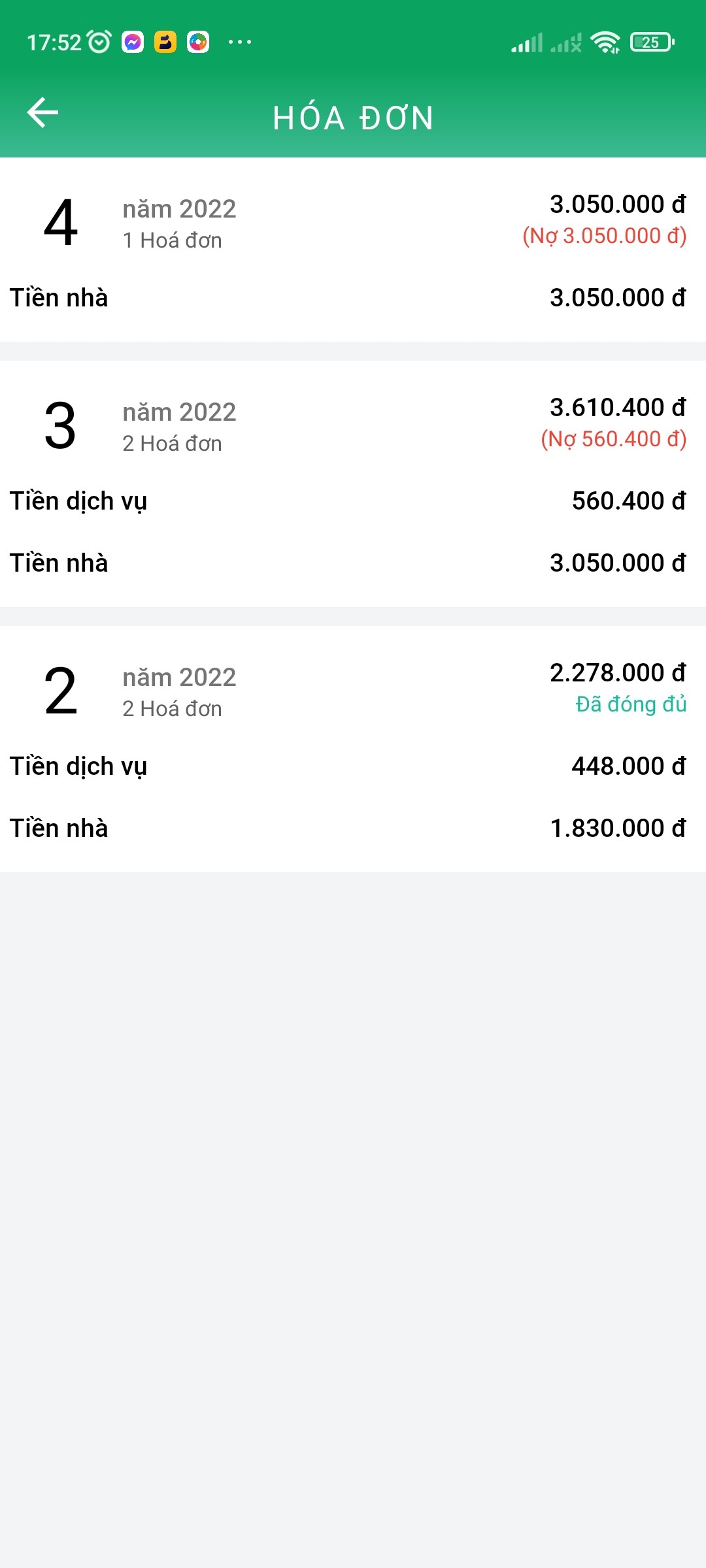Screen dimensions: 706x1568
Task: Select month 4 Tiền nhà row
Action: (x=353, y=298)
